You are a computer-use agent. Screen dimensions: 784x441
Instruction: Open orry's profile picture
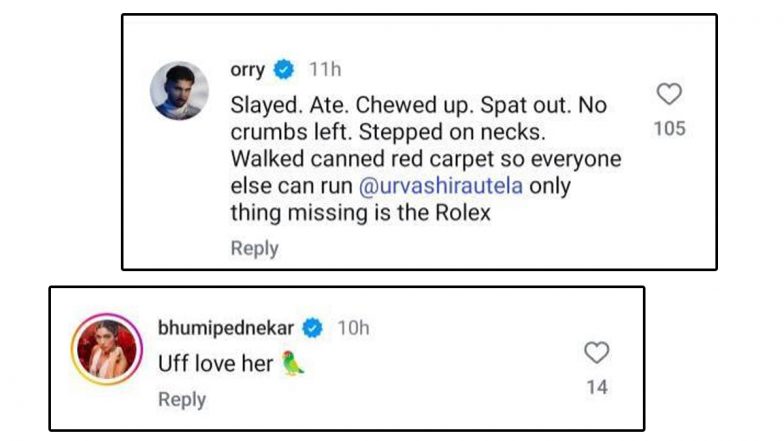pyautogui.click(x=180, y=91)
